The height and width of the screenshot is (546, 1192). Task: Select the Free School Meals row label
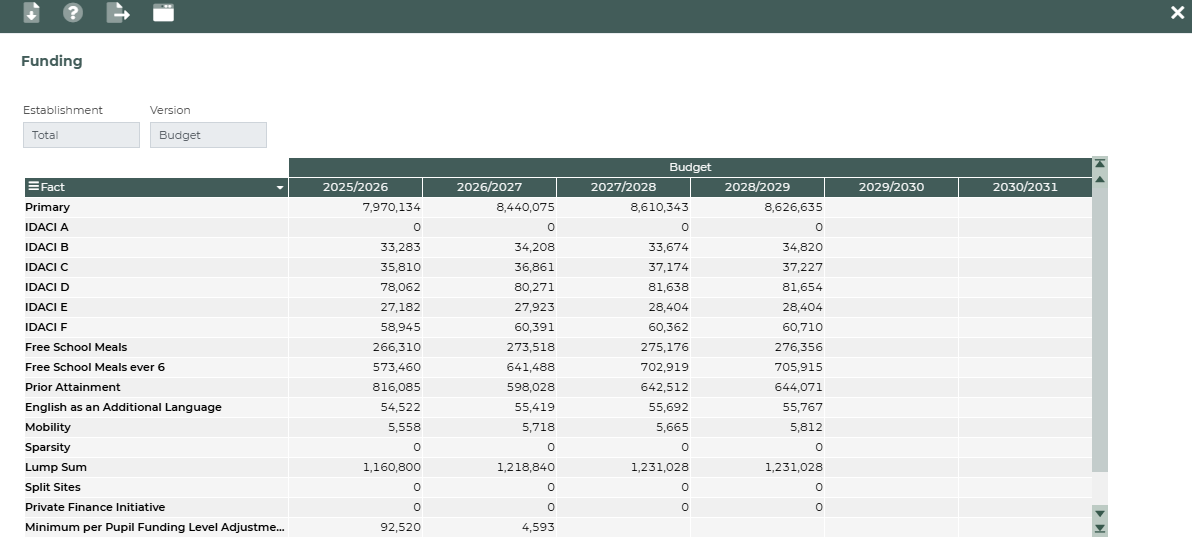(76, 347)
